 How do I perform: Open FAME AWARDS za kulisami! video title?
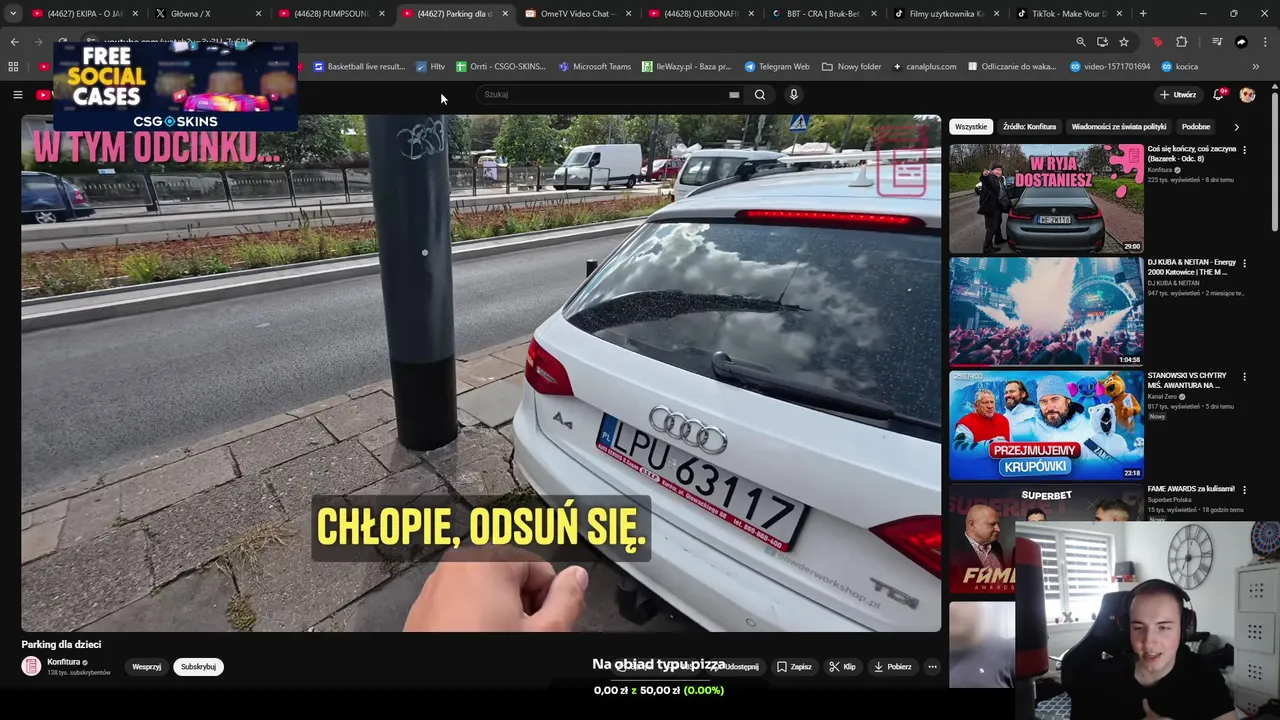[1191, 489]
